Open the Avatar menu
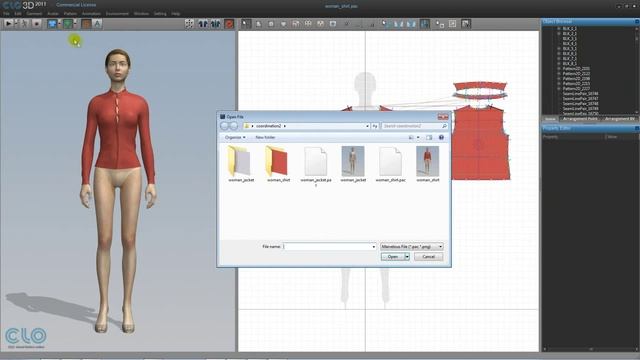The height and width of the screenshot is (360, 640). pos(53,13)
